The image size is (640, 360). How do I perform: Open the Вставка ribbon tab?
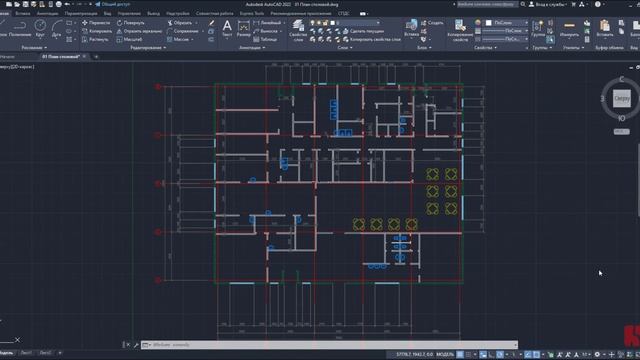[22, 13]
